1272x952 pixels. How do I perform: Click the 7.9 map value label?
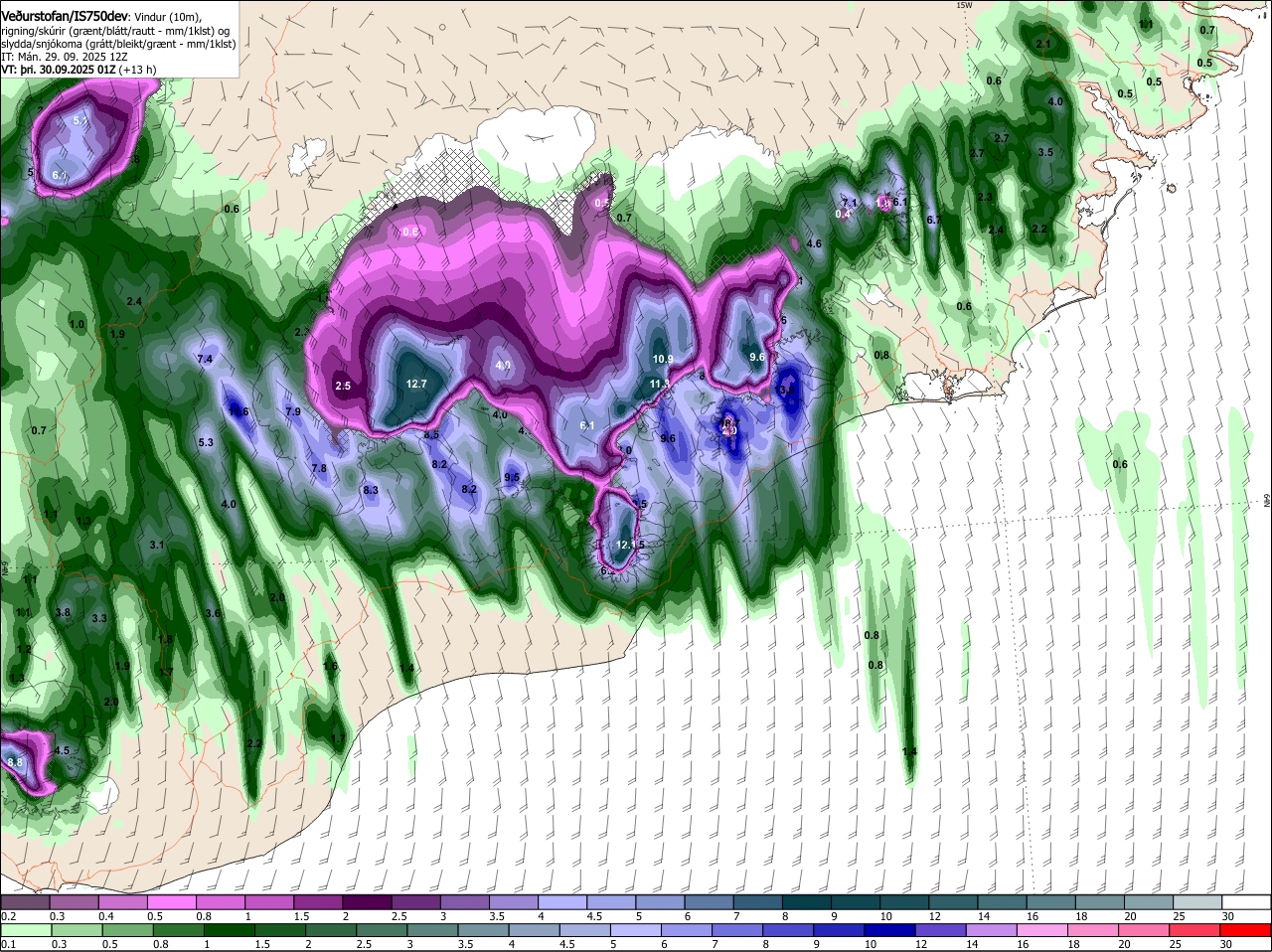(293, 411)
